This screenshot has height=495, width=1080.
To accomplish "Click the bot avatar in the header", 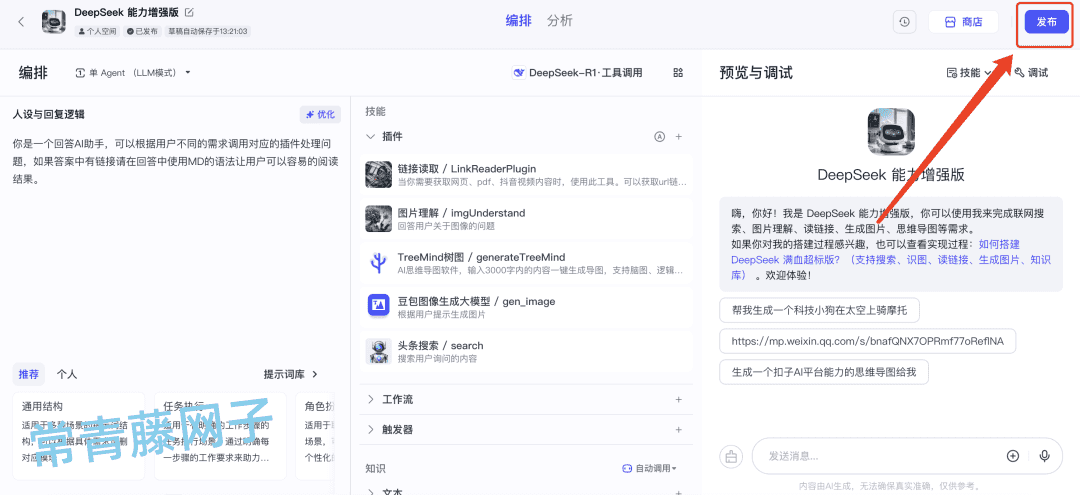I will pyautogui.click(x=54, y=22).
